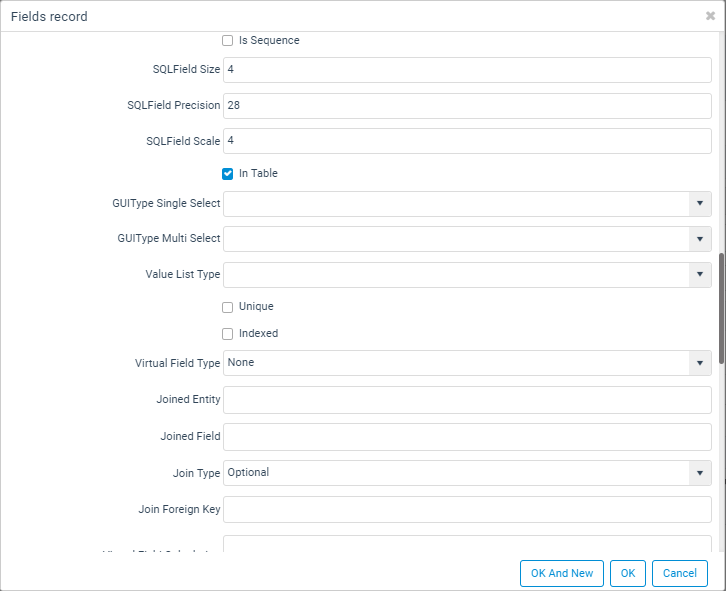Focus the SQLField Precision input field
726x591 pixels.
467,106
